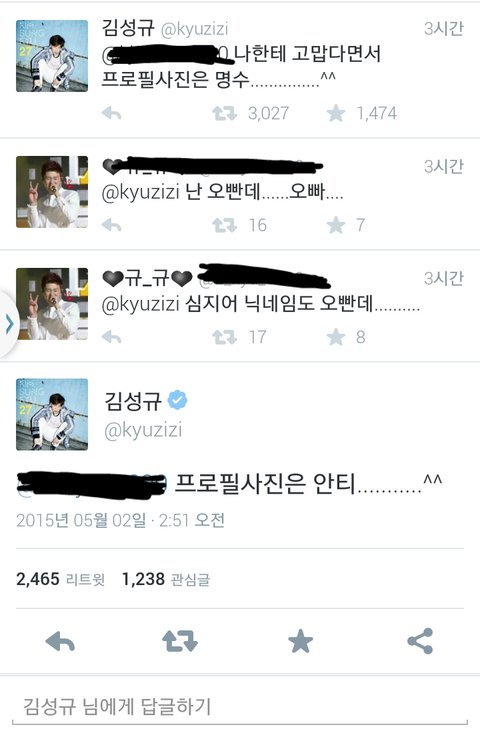Retweet the tweet with 3,027 retweets
The width and height of the screenshot is (480, 737).
click(x=224, y=113)
